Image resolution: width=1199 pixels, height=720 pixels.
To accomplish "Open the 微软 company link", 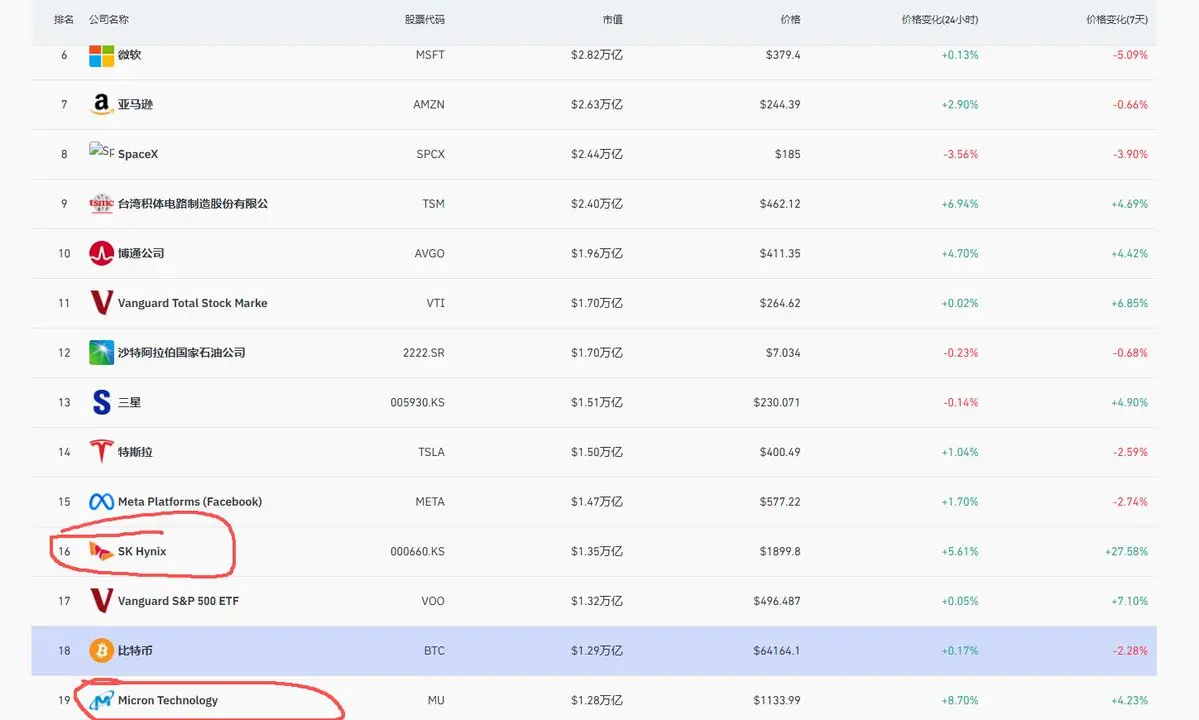I will [x=129, y=55].
